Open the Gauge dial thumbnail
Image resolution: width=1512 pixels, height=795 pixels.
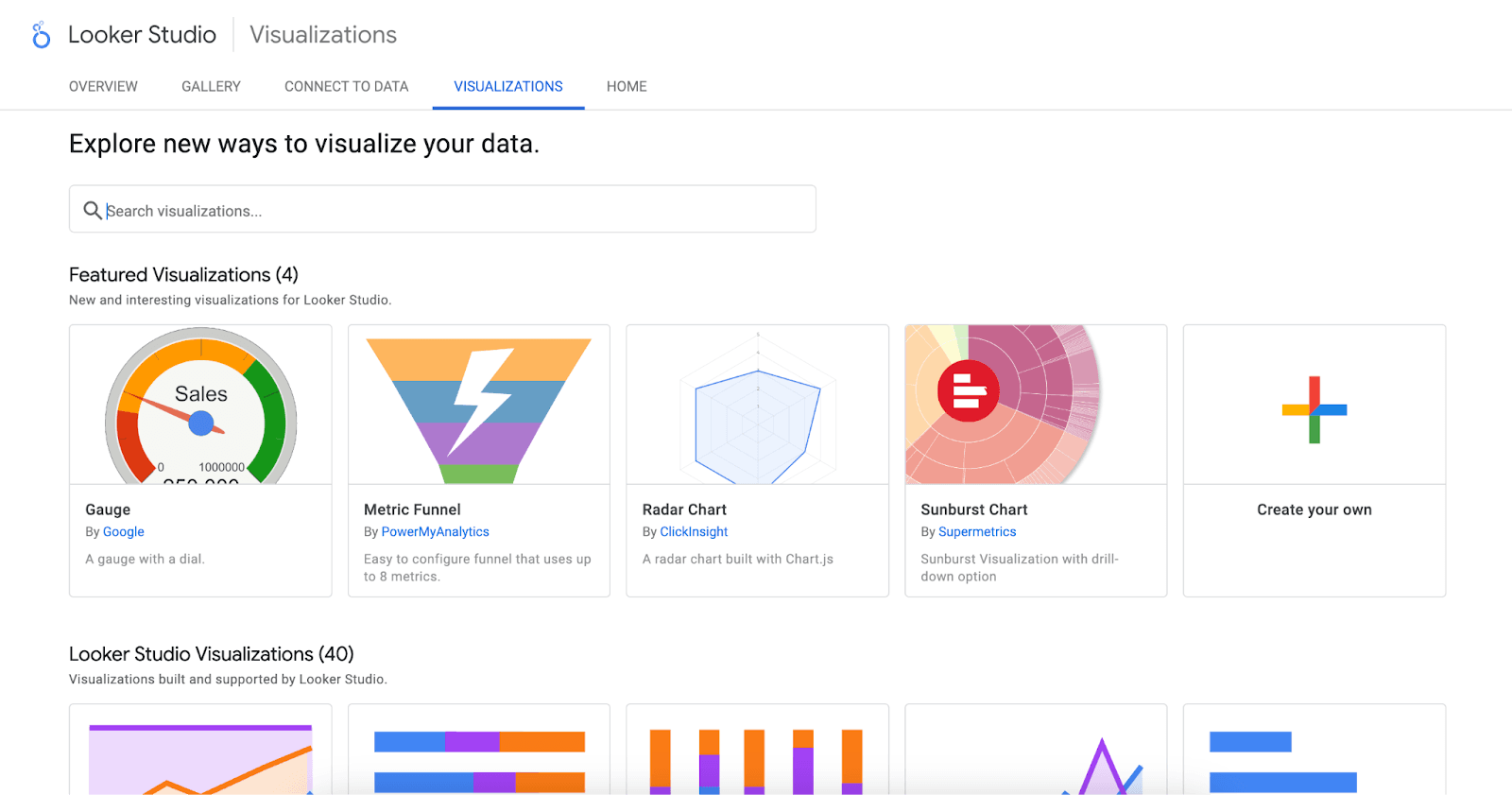[x=200, y=406]
